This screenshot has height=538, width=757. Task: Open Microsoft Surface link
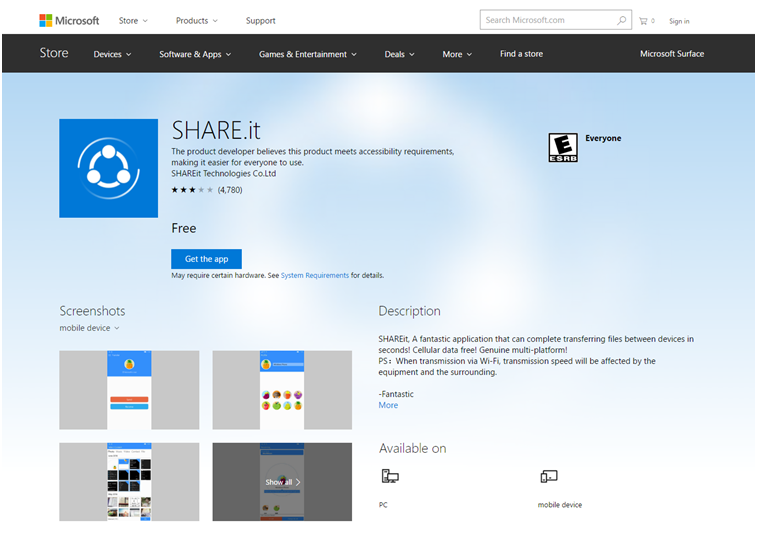coord(672,54)
